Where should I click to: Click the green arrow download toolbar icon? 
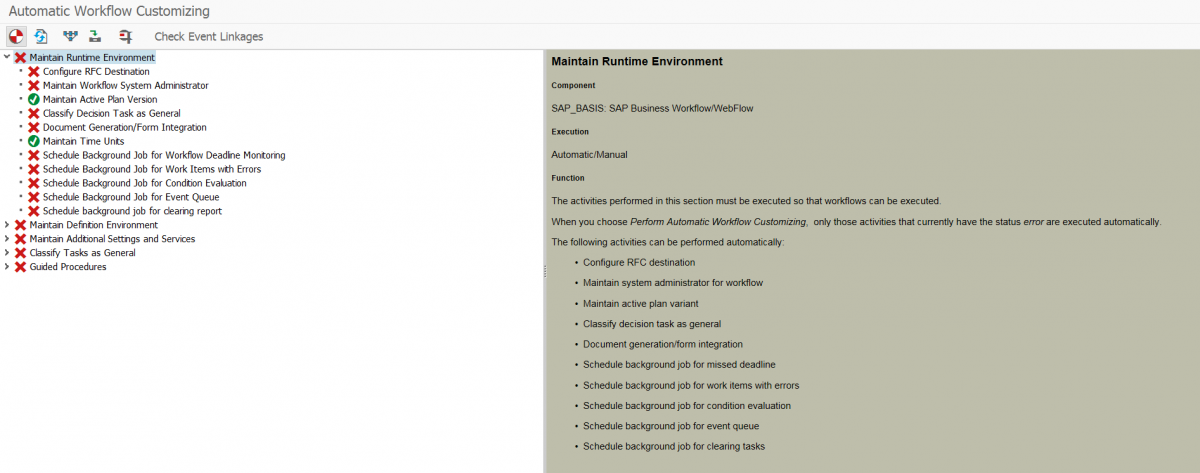point(94,37)
